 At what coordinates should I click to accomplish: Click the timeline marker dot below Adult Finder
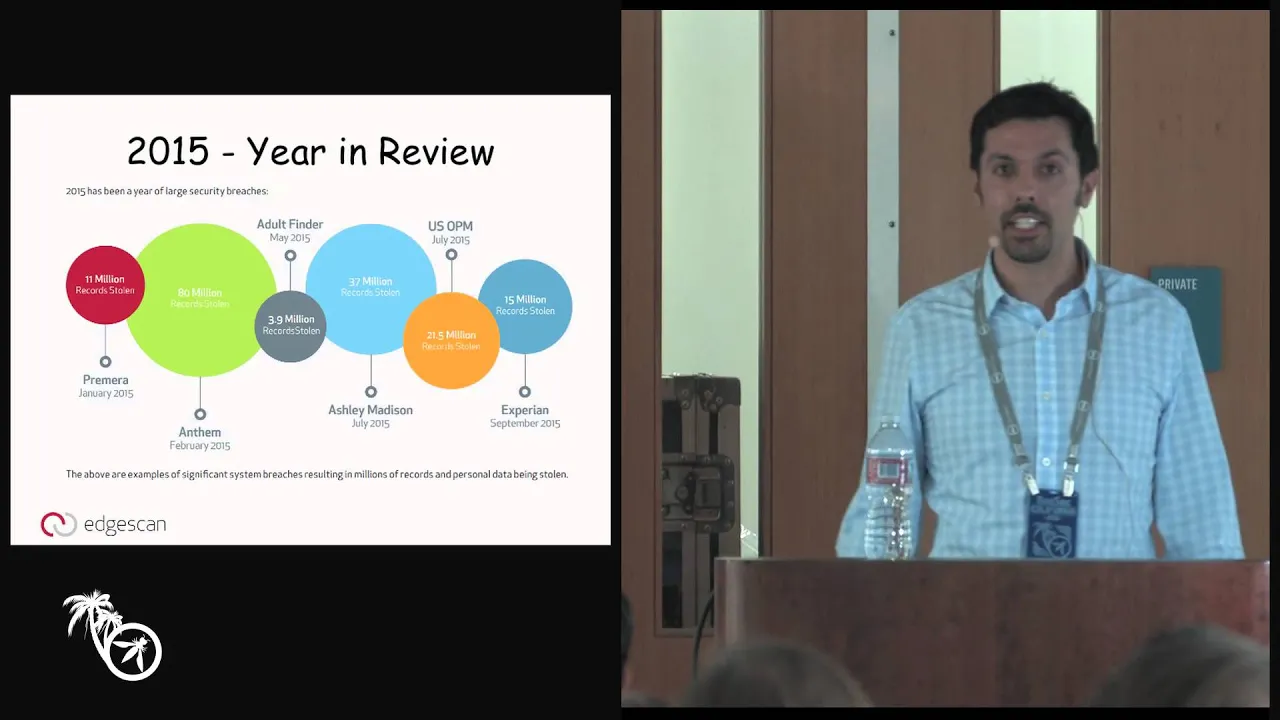pos(290,256)
